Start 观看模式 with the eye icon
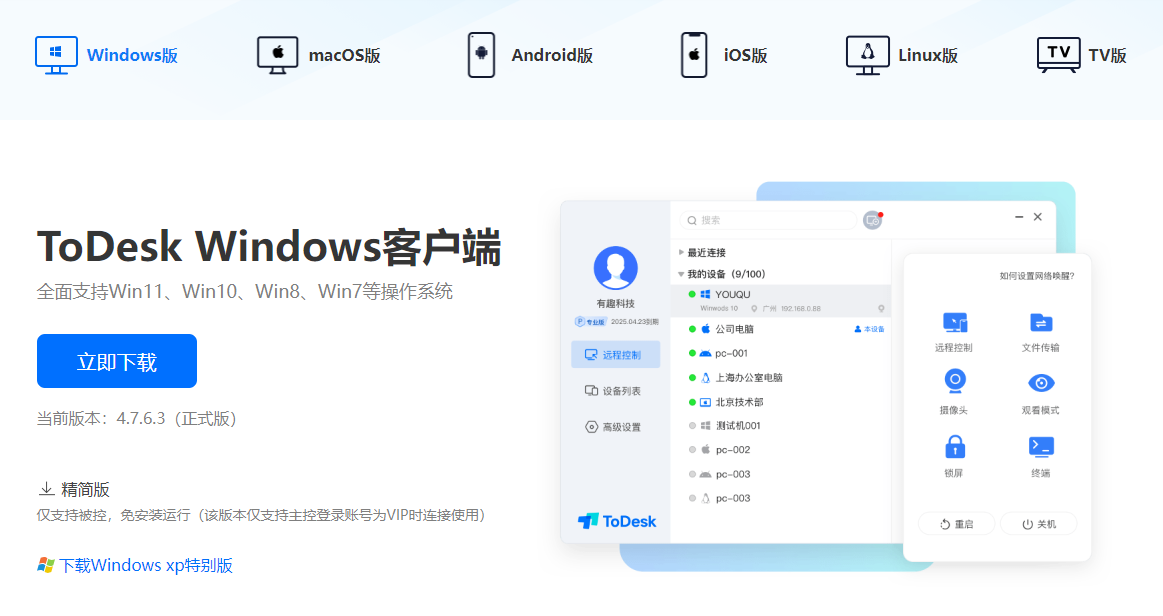 [x=1041, y=393]
